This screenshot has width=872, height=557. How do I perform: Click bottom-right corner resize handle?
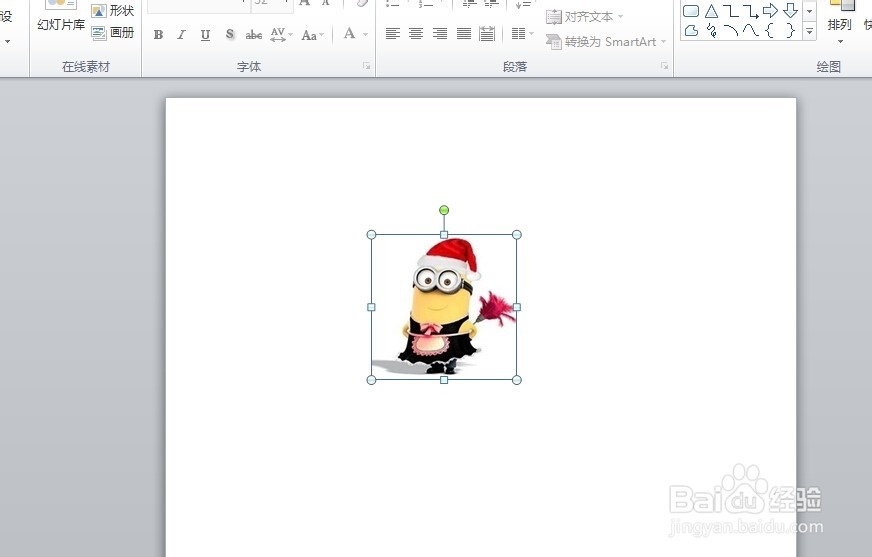pos(517,380)
